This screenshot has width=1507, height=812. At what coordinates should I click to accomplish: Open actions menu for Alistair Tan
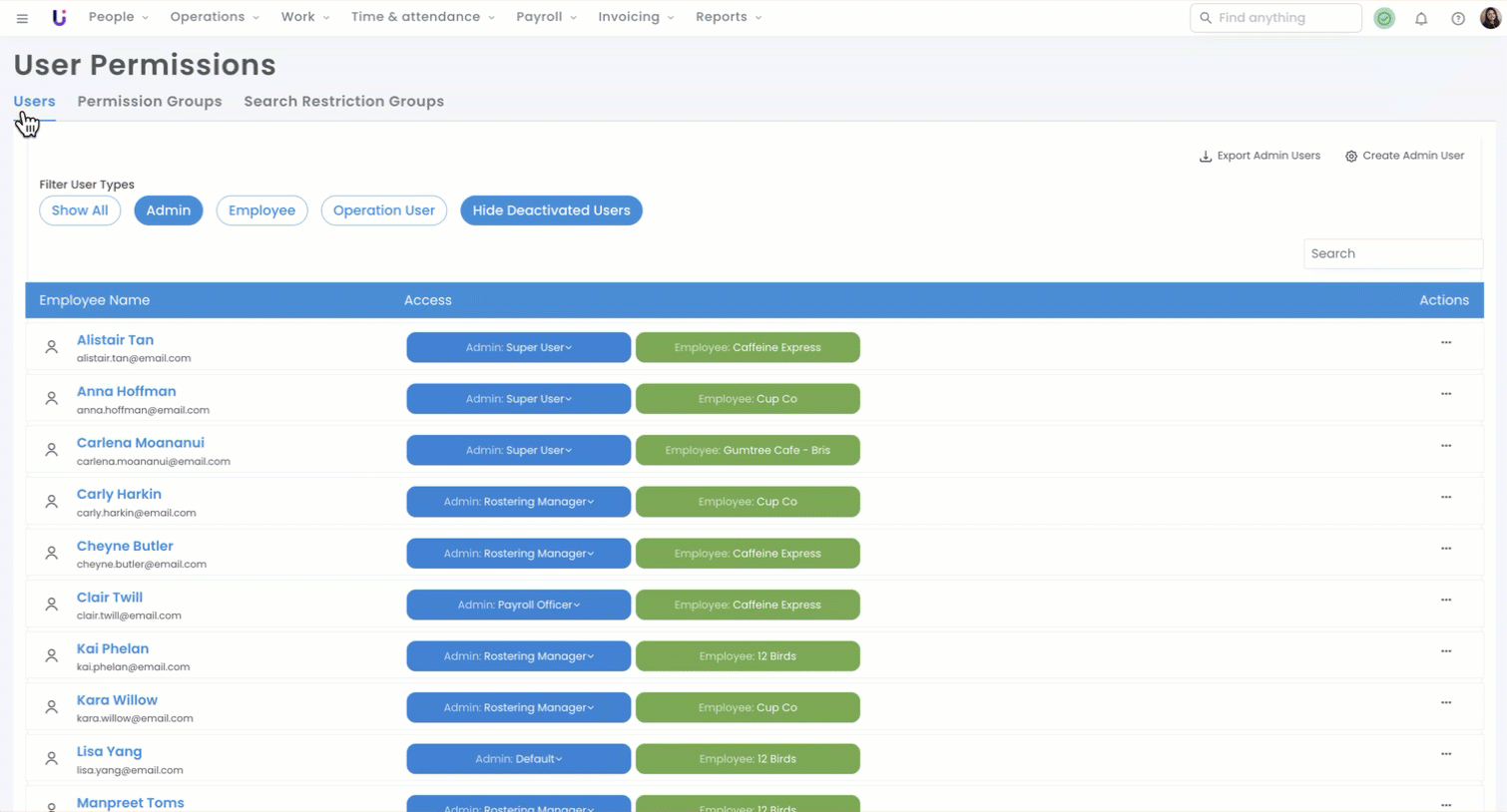point(1445,343)
